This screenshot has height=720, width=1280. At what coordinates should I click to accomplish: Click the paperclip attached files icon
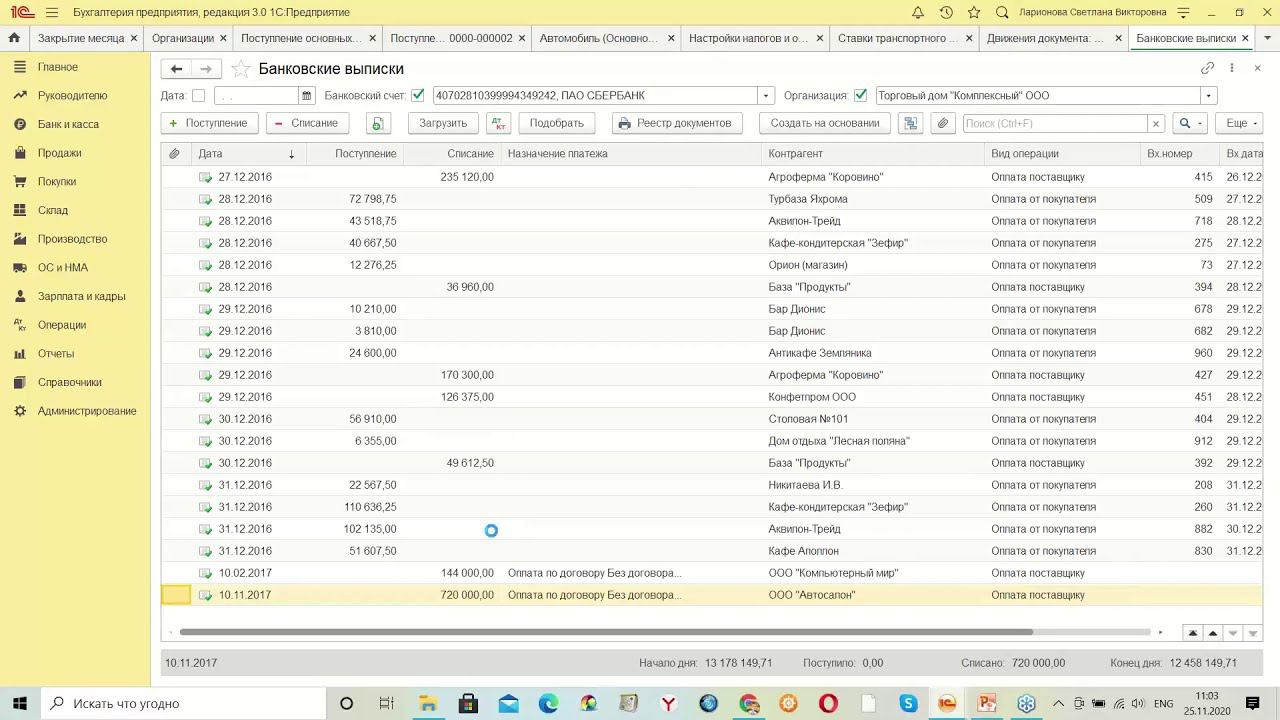pos(942,123)
